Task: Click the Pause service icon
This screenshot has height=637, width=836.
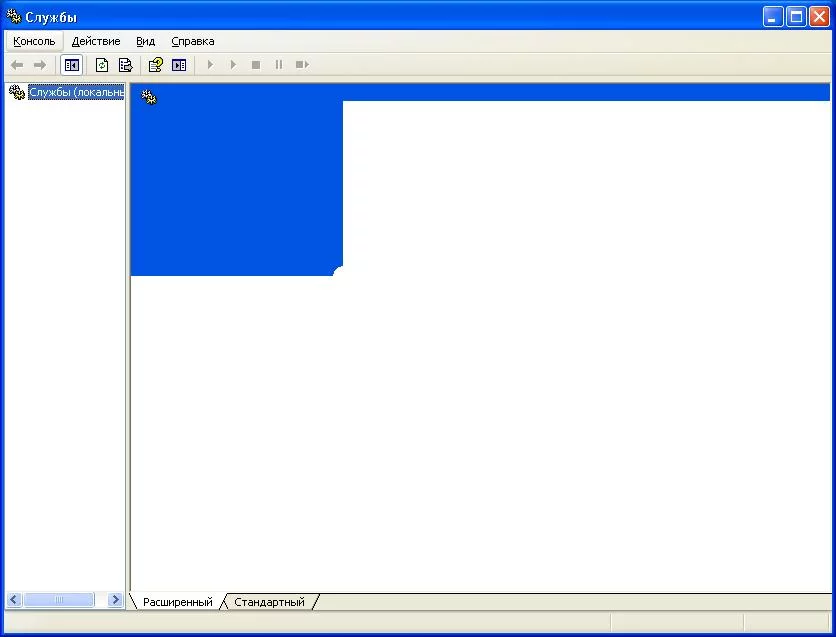Action: tap(279, 65)
